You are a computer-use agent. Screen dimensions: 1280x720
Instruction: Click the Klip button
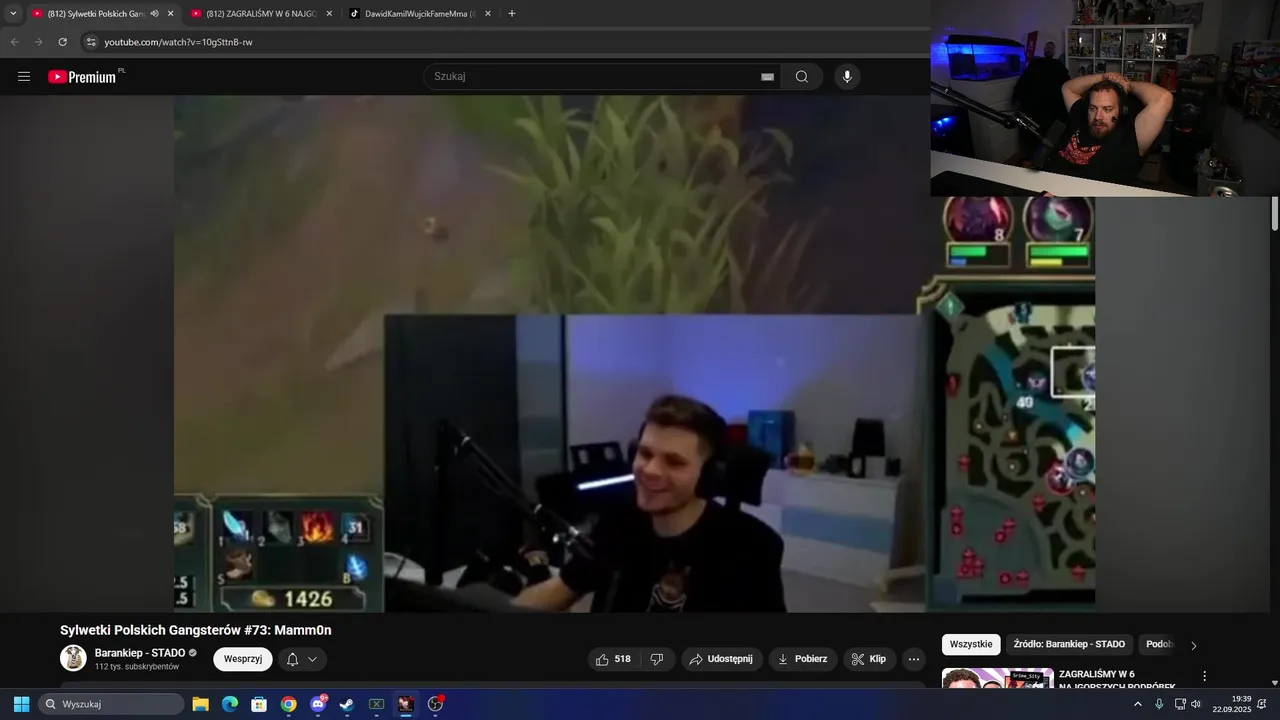(x=869, y=659)
